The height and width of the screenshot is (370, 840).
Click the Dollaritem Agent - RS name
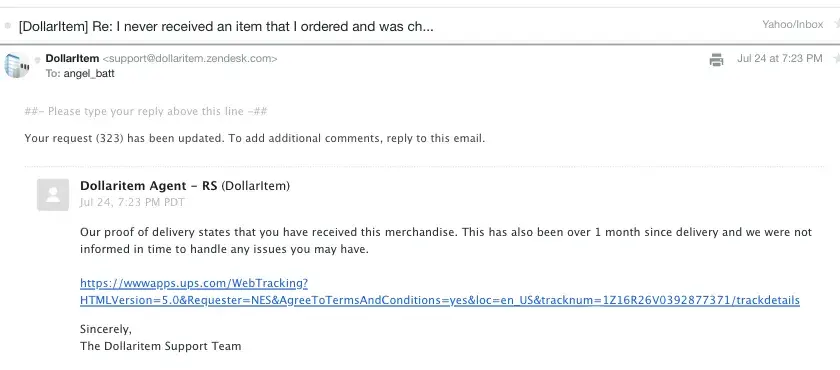coord(148,186)
